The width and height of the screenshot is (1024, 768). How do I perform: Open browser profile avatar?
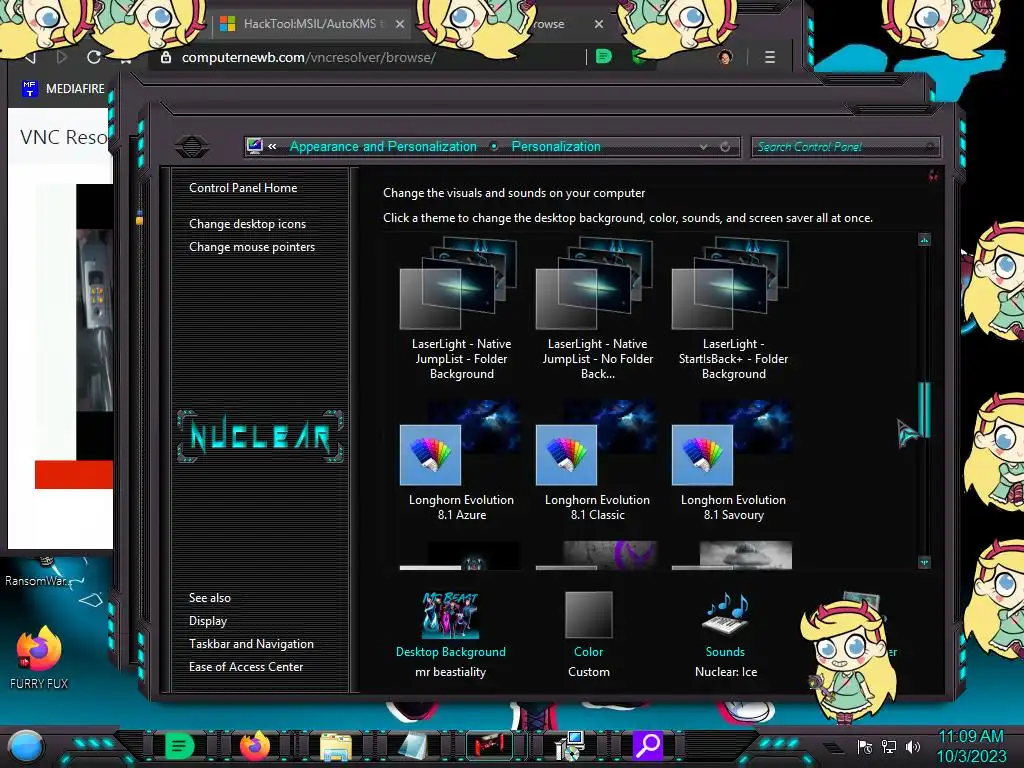(x=725, y=57)
